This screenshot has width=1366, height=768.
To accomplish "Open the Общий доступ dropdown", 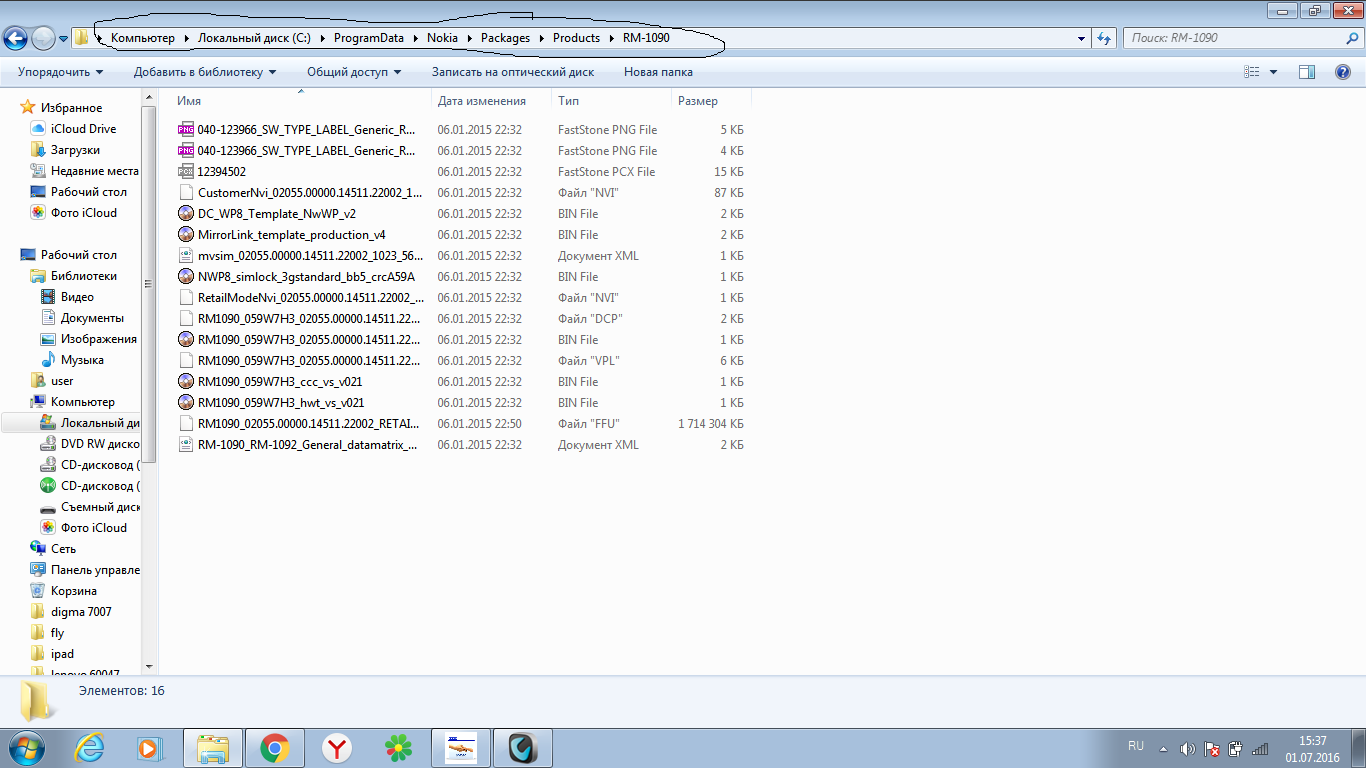I will tap(353, 72).
